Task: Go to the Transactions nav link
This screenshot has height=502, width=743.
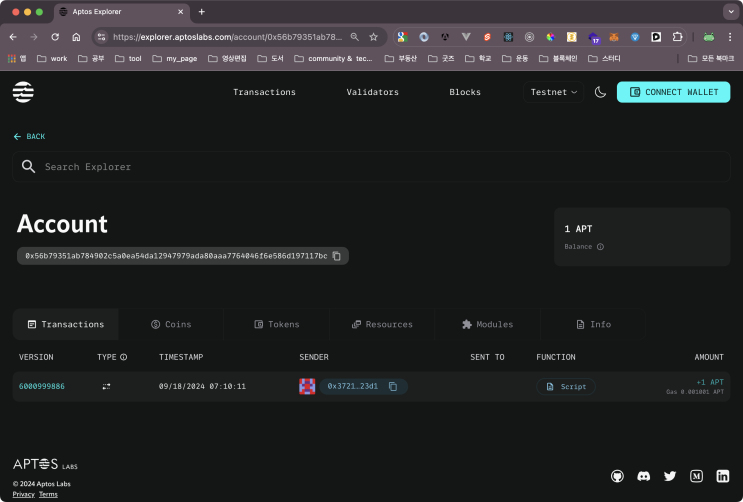Action: [x=264, y=92]
